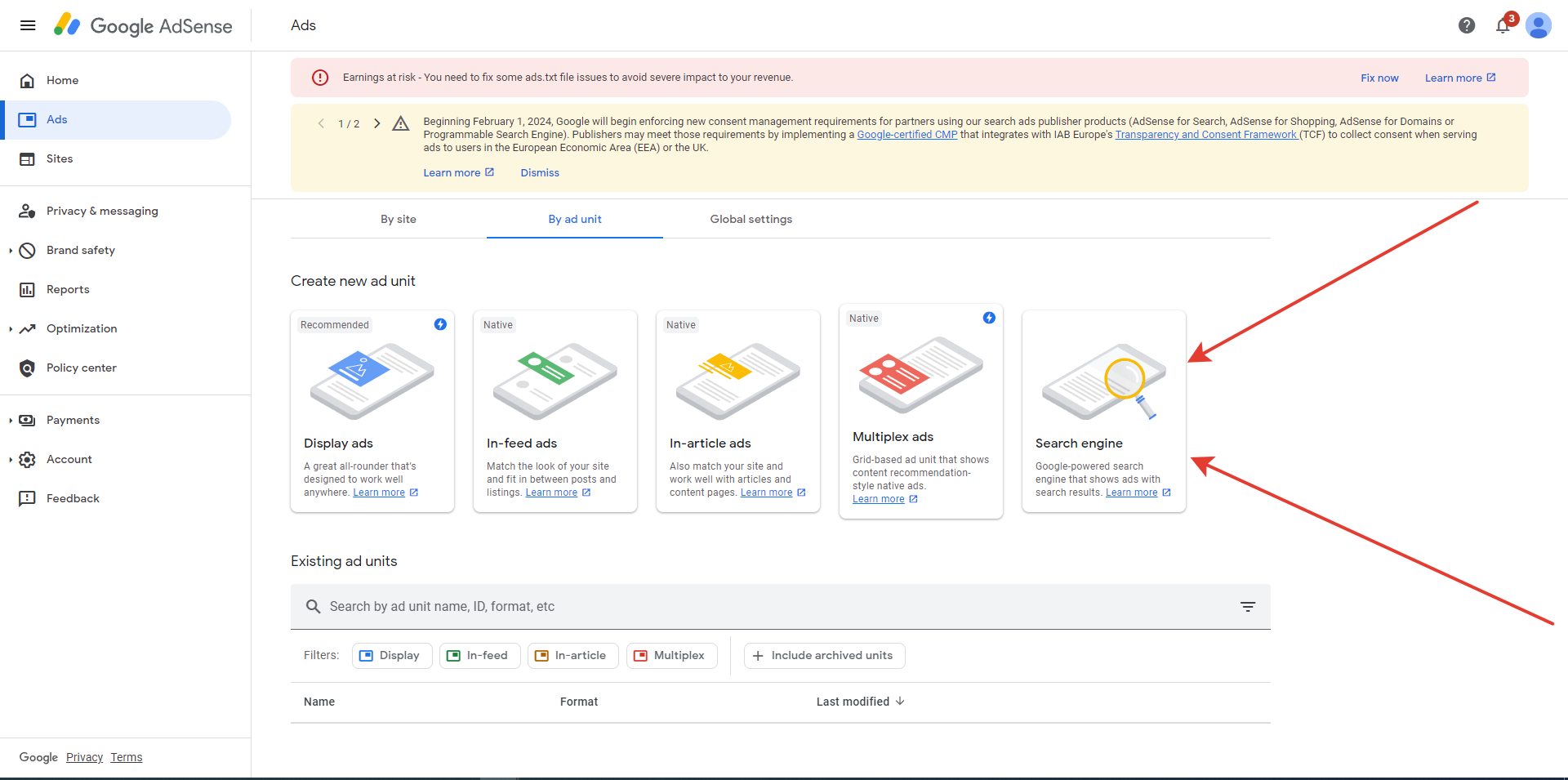The width and height of the screenshot is (1568, 780).
Task: Open Learn more under In-feed ads
Action: pyautogui.click(x=558, y=493)
